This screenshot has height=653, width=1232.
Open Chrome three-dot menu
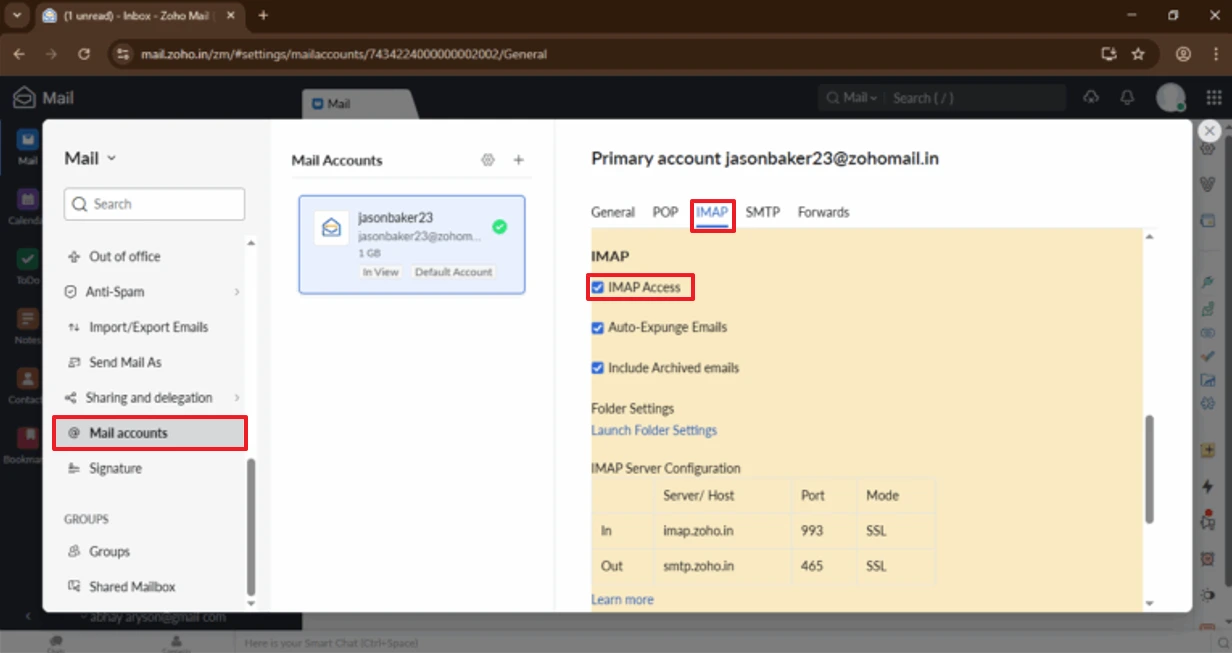(1213, 54)
